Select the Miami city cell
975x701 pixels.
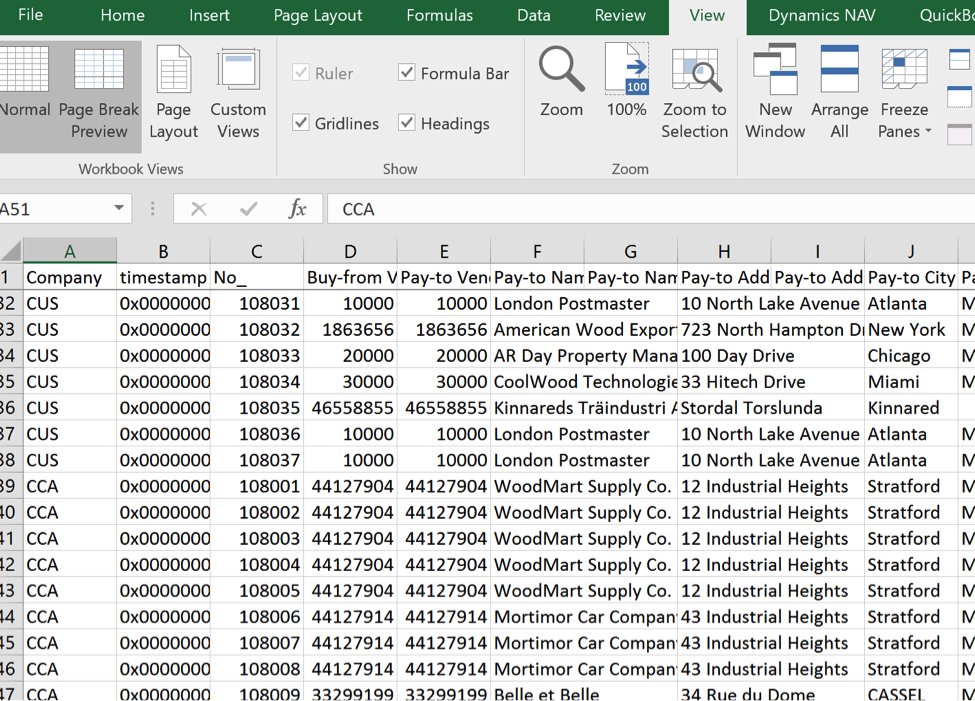pos(911,381)
